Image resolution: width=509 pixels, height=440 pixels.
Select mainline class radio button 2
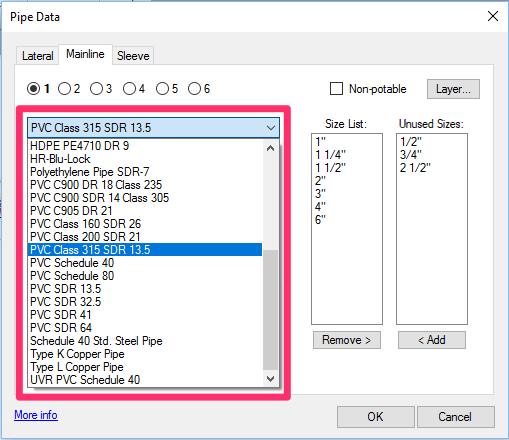click(64, 89)
